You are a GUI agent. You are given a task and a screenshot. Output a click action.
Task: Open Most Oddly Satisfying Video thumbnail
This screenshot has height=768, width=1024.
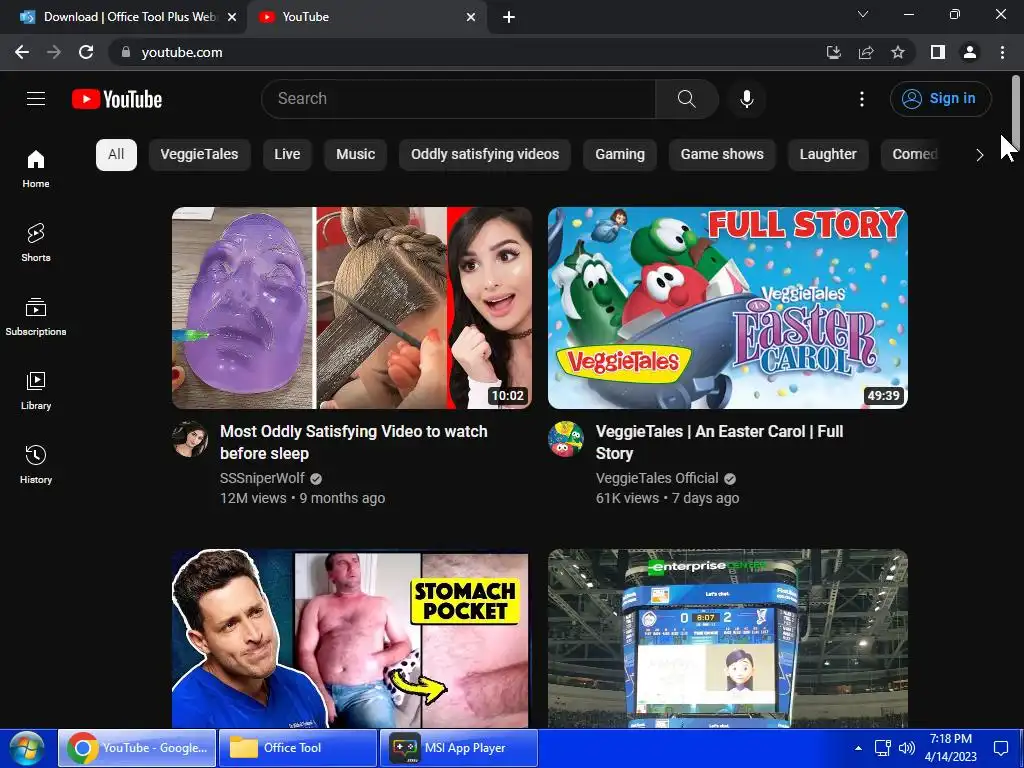(x=351, y=308)
